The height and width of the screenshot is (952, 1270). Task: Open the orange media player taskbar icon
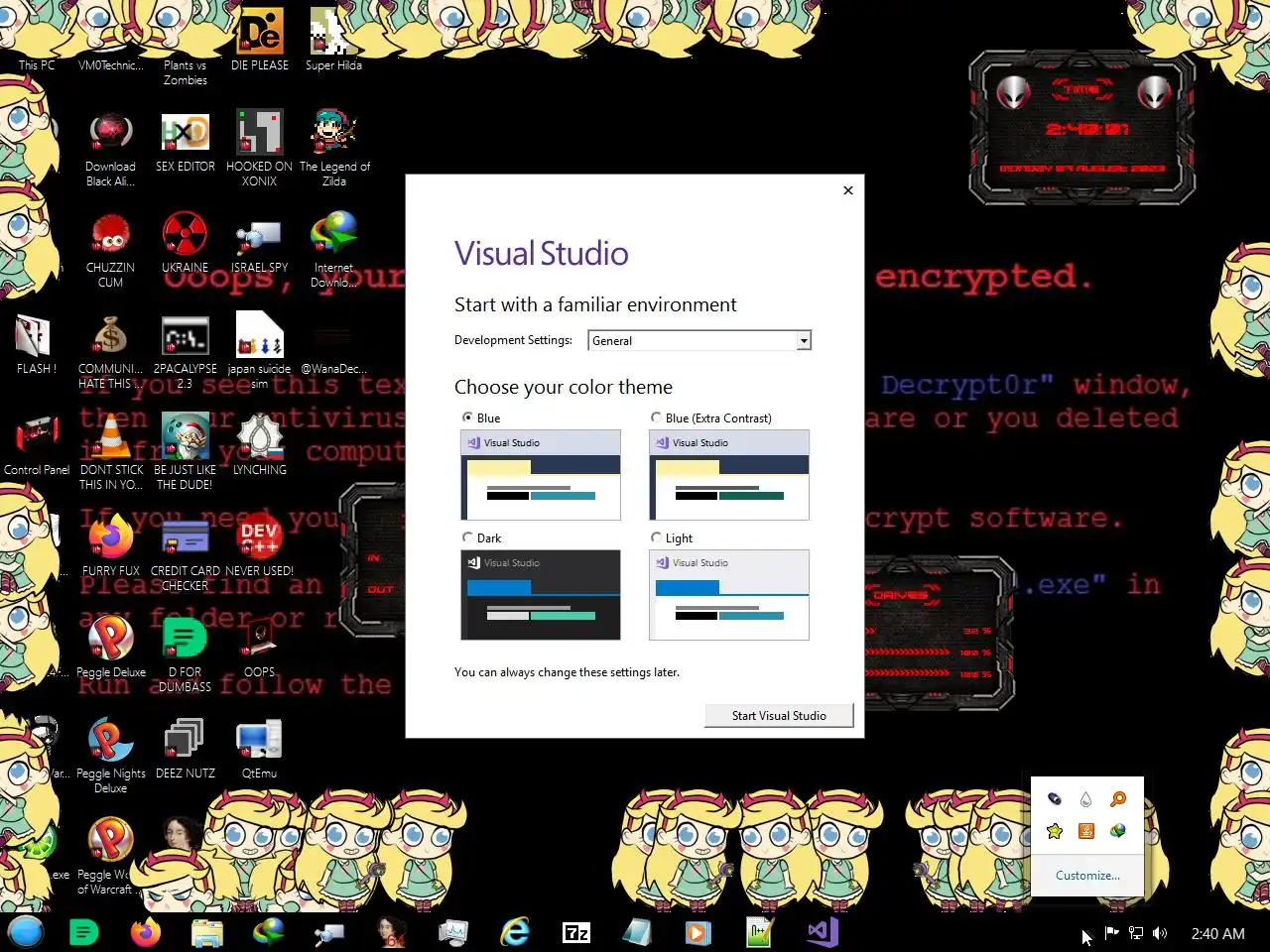tap(698, 932)
